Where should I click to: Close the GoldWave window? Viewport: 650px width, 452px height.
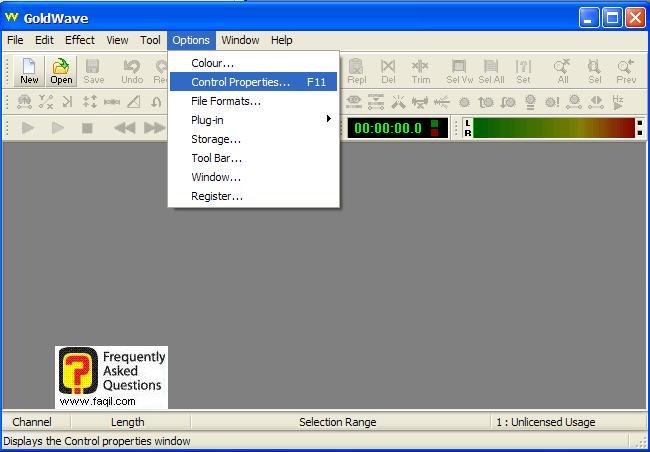pos(635,18)
